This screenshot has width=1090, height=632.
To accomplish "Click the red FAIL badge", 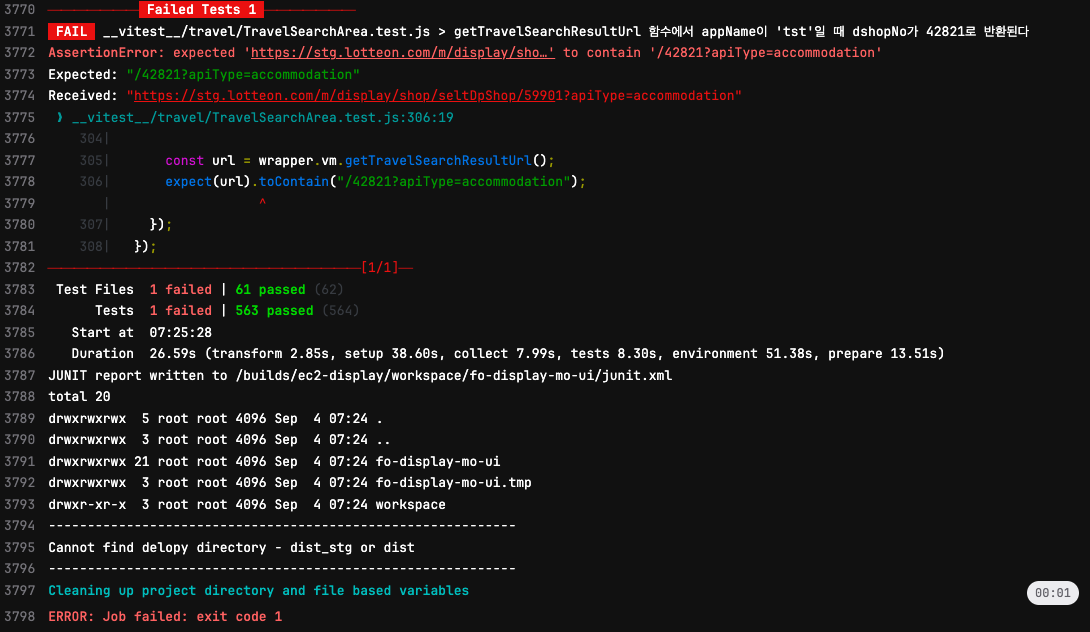I will click(x=71, y=31).
